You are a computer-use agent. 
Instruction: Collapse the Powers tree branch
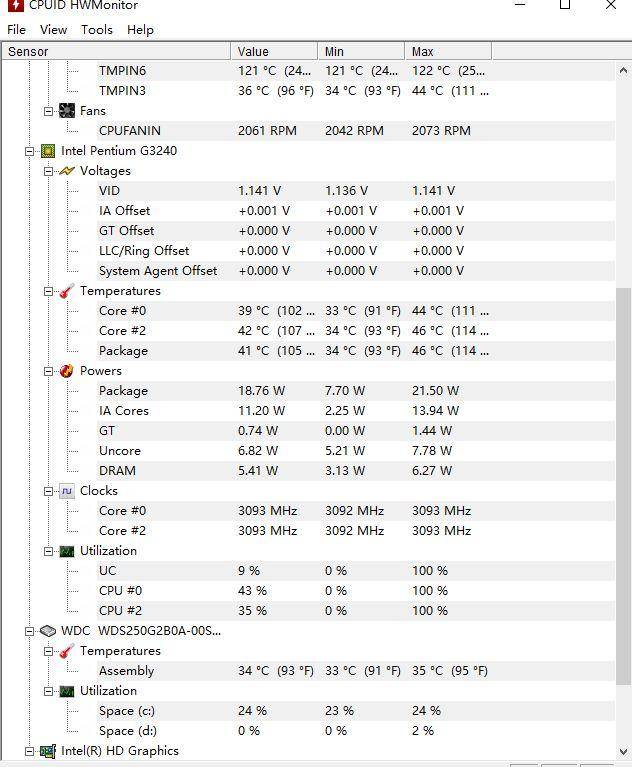point(48,371)
